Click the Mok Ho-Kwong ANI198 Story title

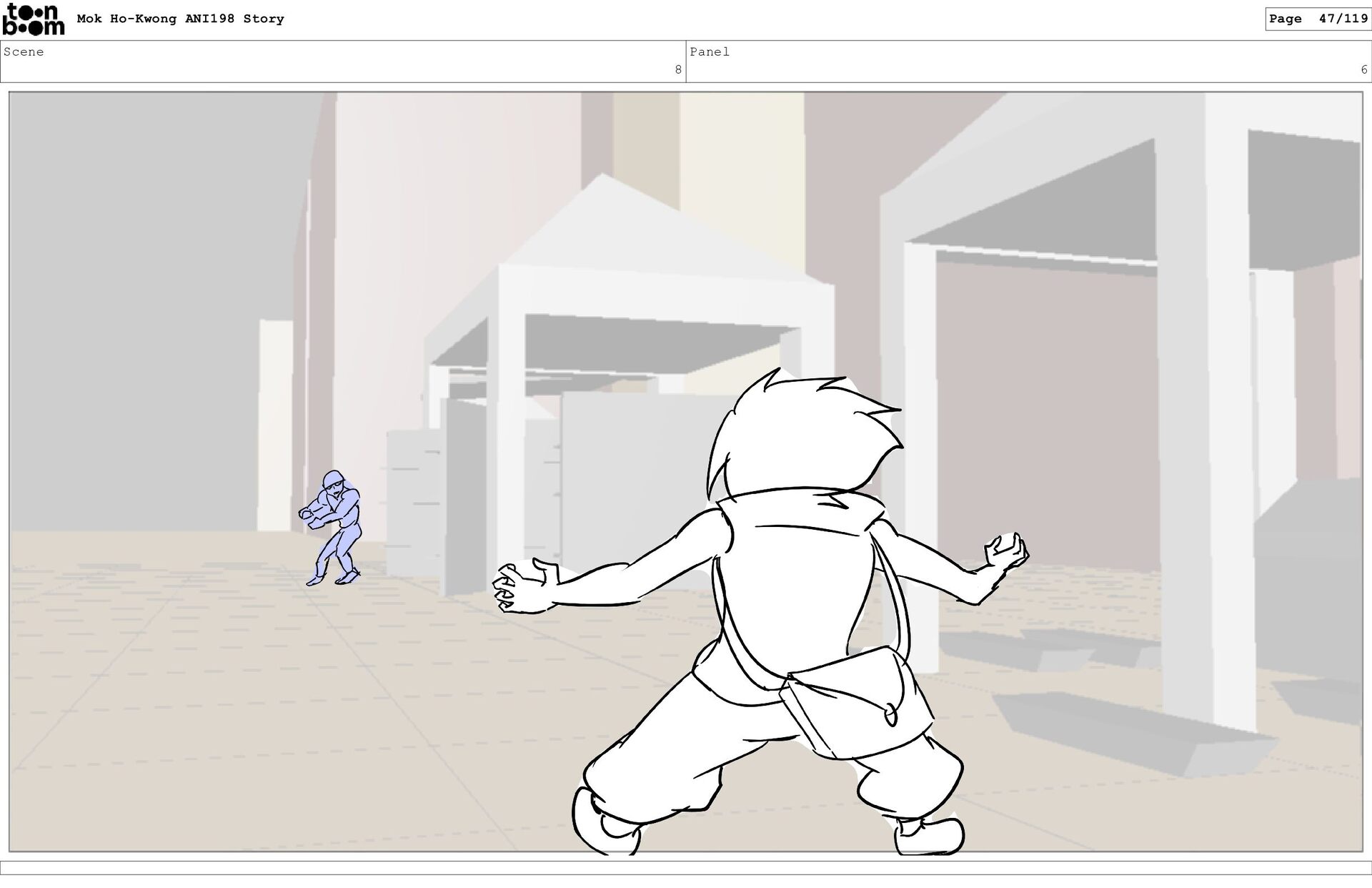click(180, 19)
